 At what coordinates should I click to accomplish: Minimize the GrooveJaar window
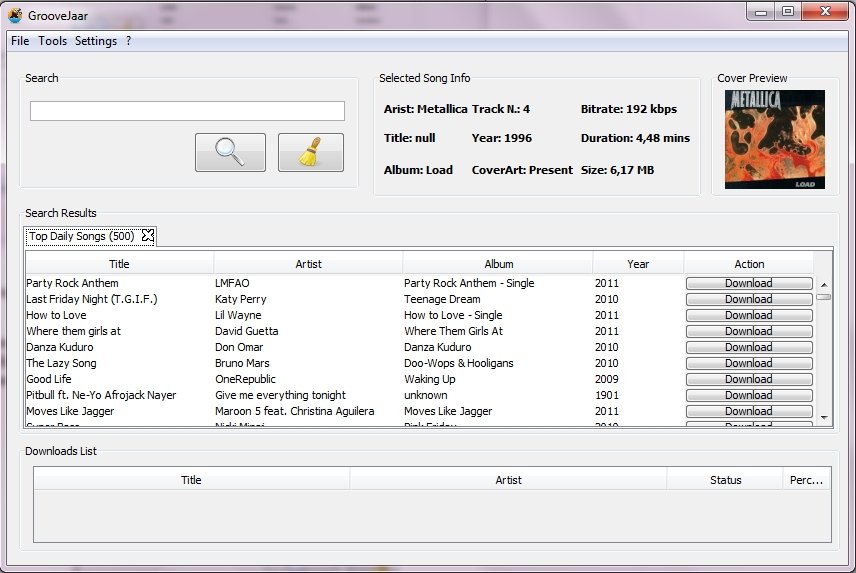point(761,11)
